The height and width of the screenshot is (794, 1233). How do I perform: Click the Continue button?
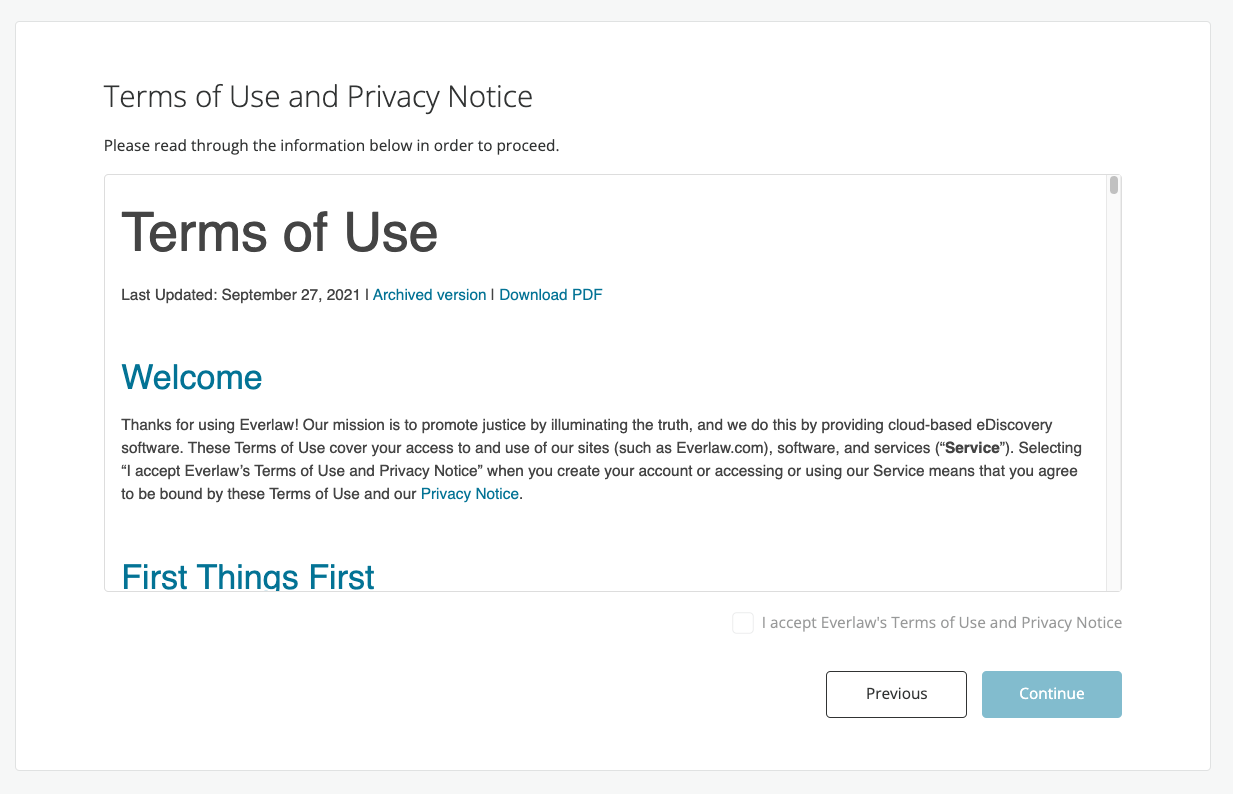click(x=1051, y=694)
